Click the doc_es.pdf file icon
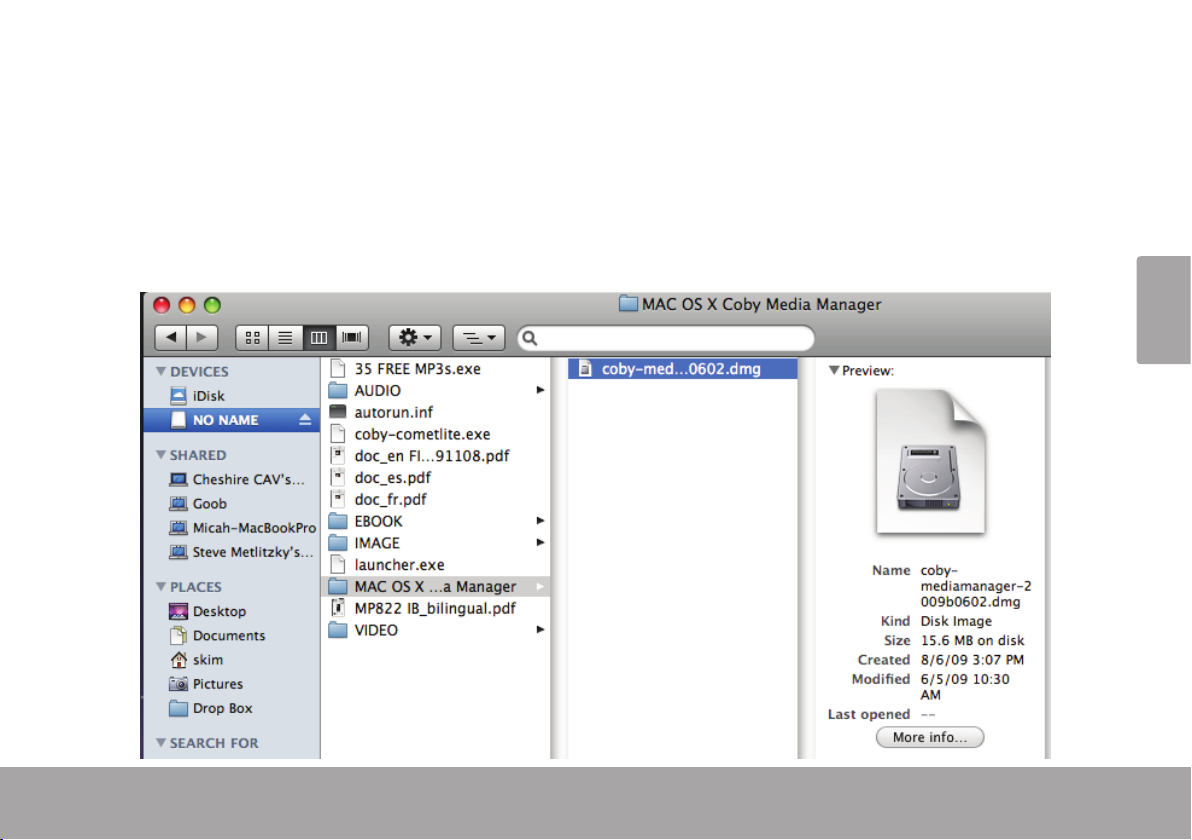 tap(338, 477)
